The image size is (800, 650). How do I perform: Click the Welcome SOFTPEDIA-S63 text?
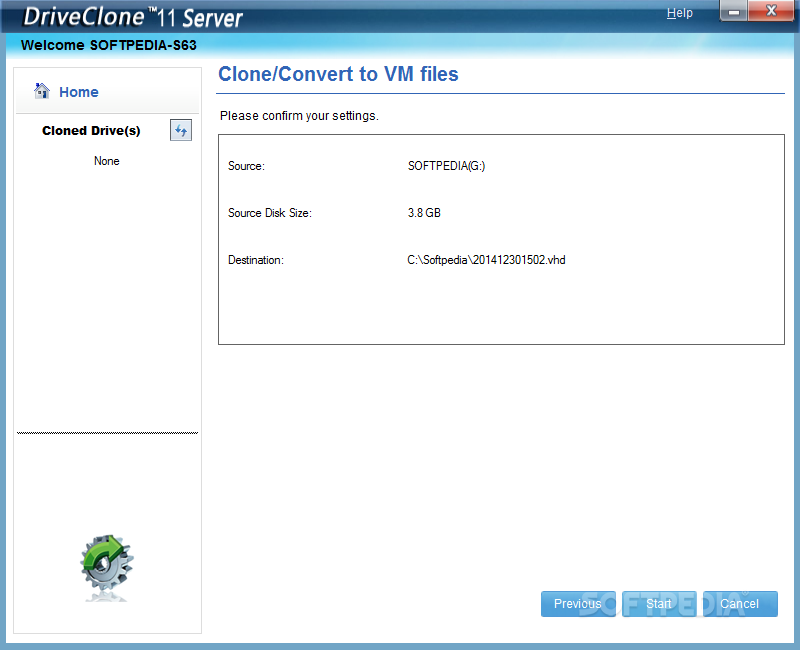pos(109,45)
